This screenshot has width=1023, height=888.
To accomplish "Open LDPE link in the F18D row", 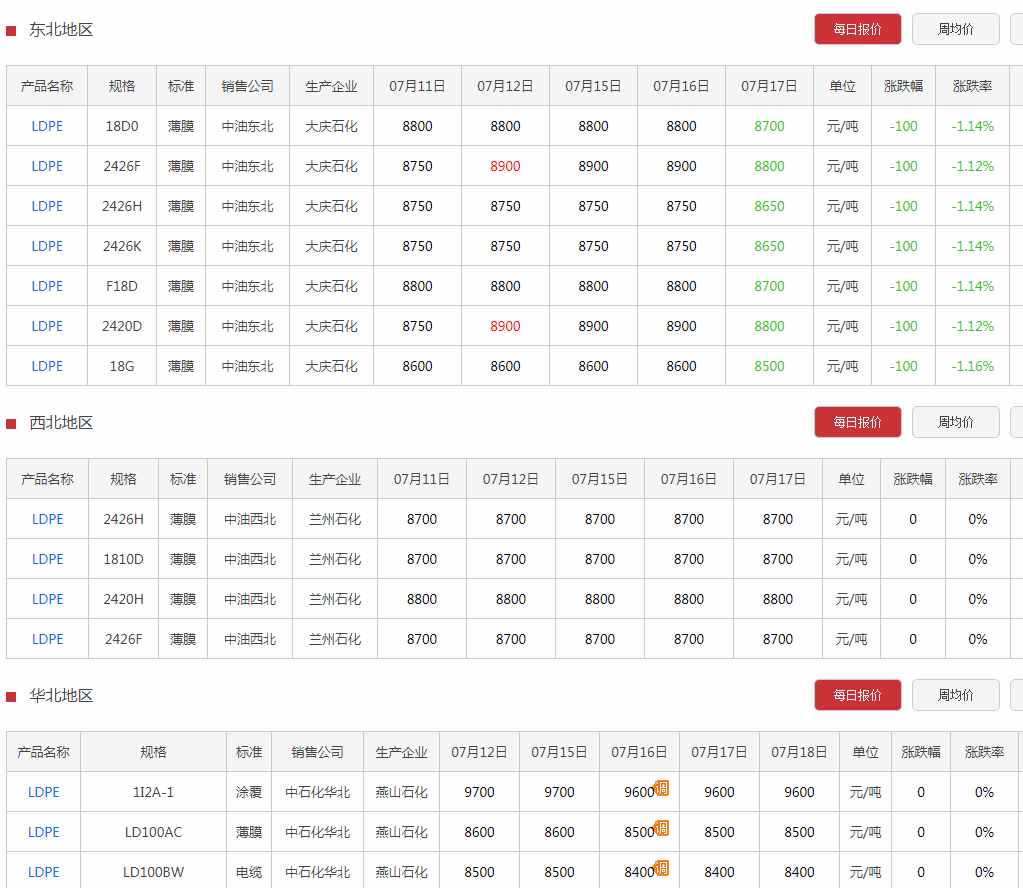I will click(x=47, y=286).
